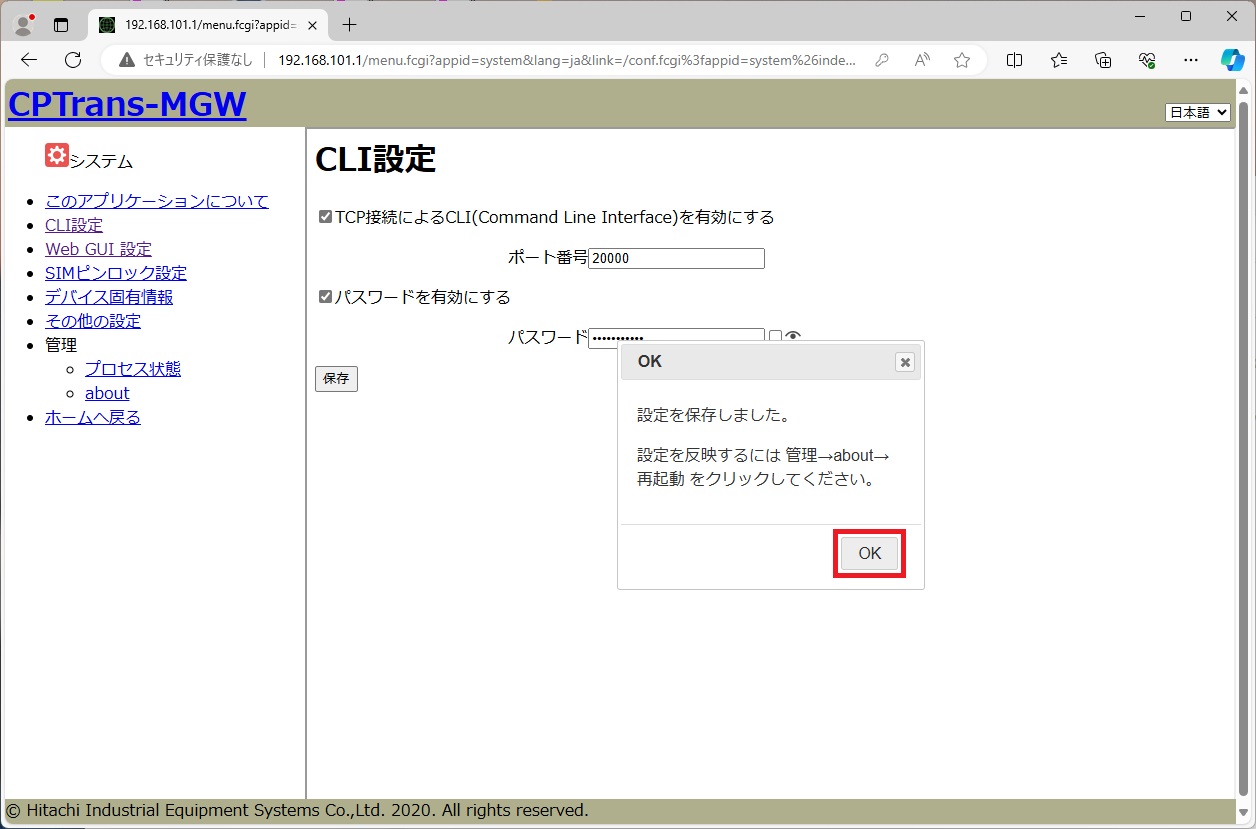
Task: Select the 192.168.101.1 browser tab
Action: click(x=208, y=25)
